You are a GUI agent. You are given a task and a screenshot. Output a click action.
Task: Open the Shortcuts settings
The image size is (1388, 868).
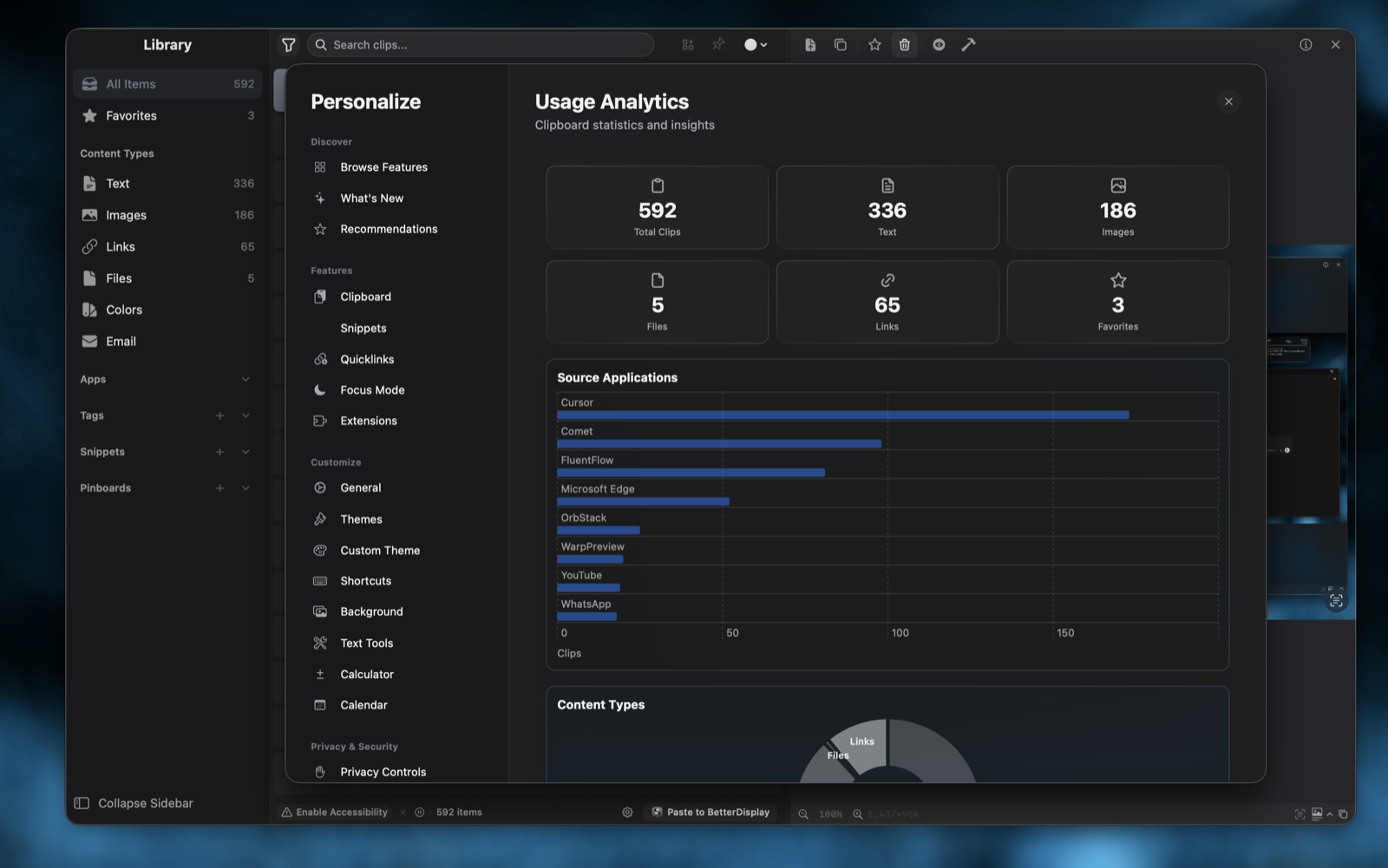click(x=365, y=581)
